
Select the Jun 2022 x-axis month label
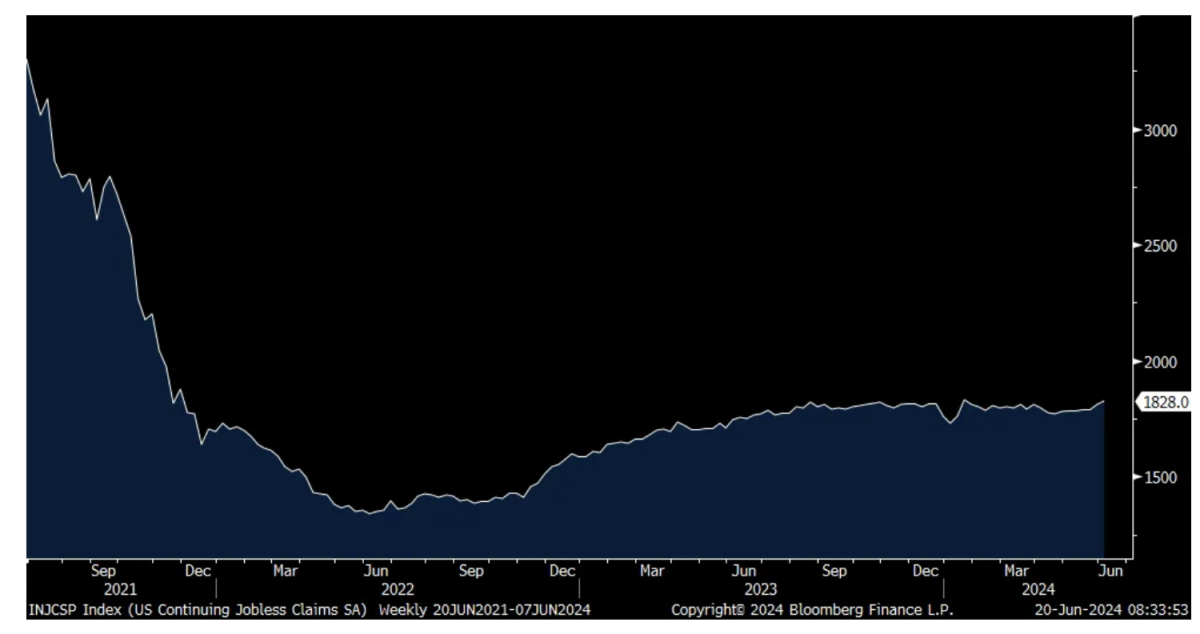tap(375, 571)
